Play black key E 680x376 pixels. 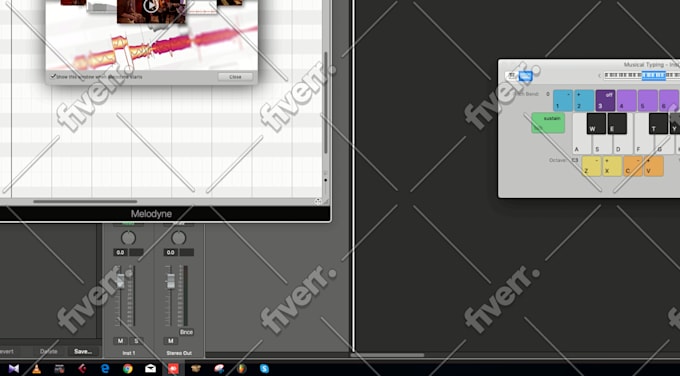tap(617, 124)
